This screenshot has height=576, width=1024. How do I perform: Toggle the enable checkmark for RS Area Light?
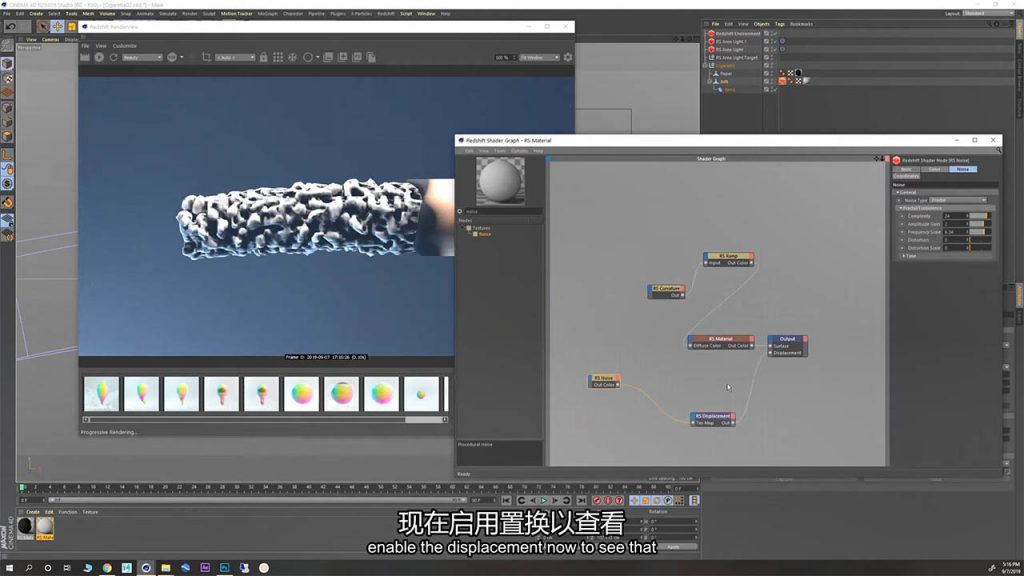[x=775, y=49]
